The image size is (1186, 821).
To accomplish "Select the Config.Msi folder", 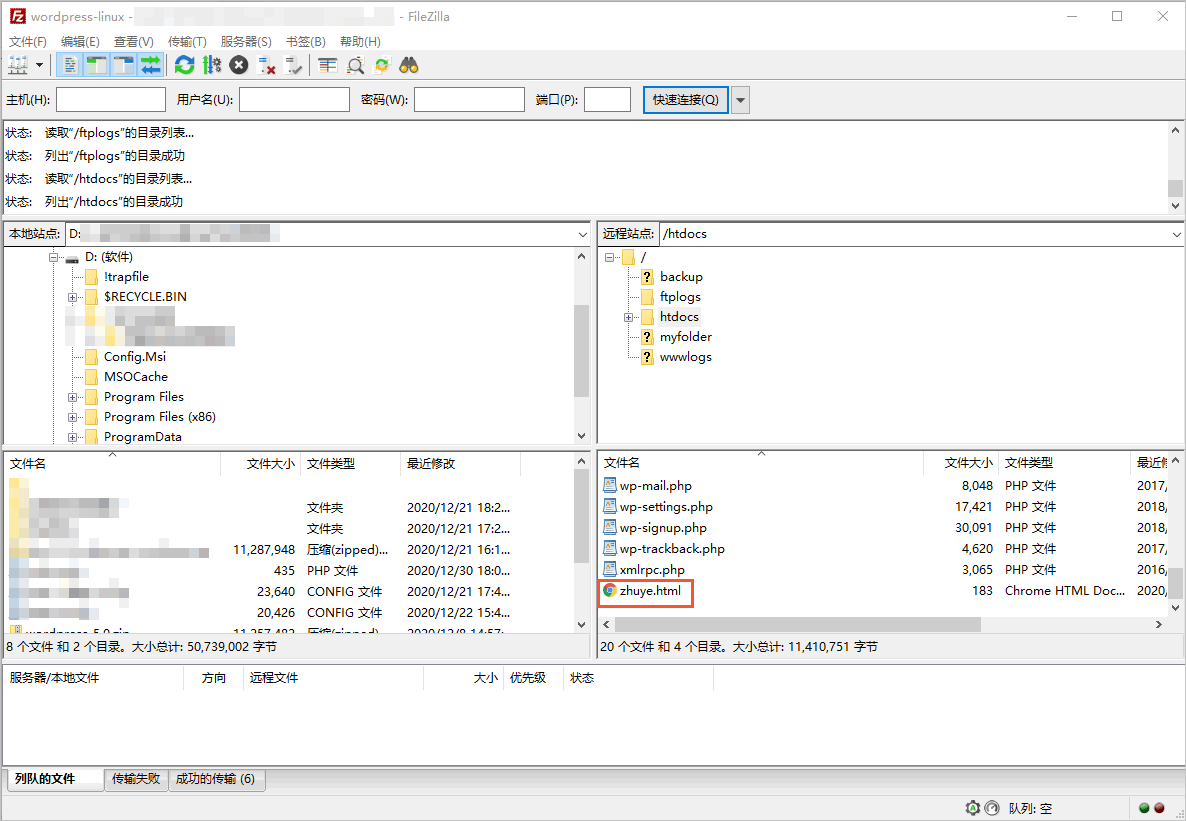I will click(x=135, y=356).
